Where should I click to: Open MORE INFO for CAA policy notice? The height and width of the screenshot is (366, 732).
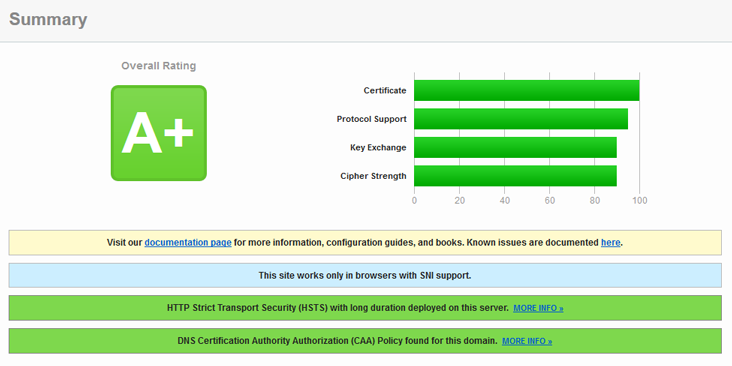[527, 341]
